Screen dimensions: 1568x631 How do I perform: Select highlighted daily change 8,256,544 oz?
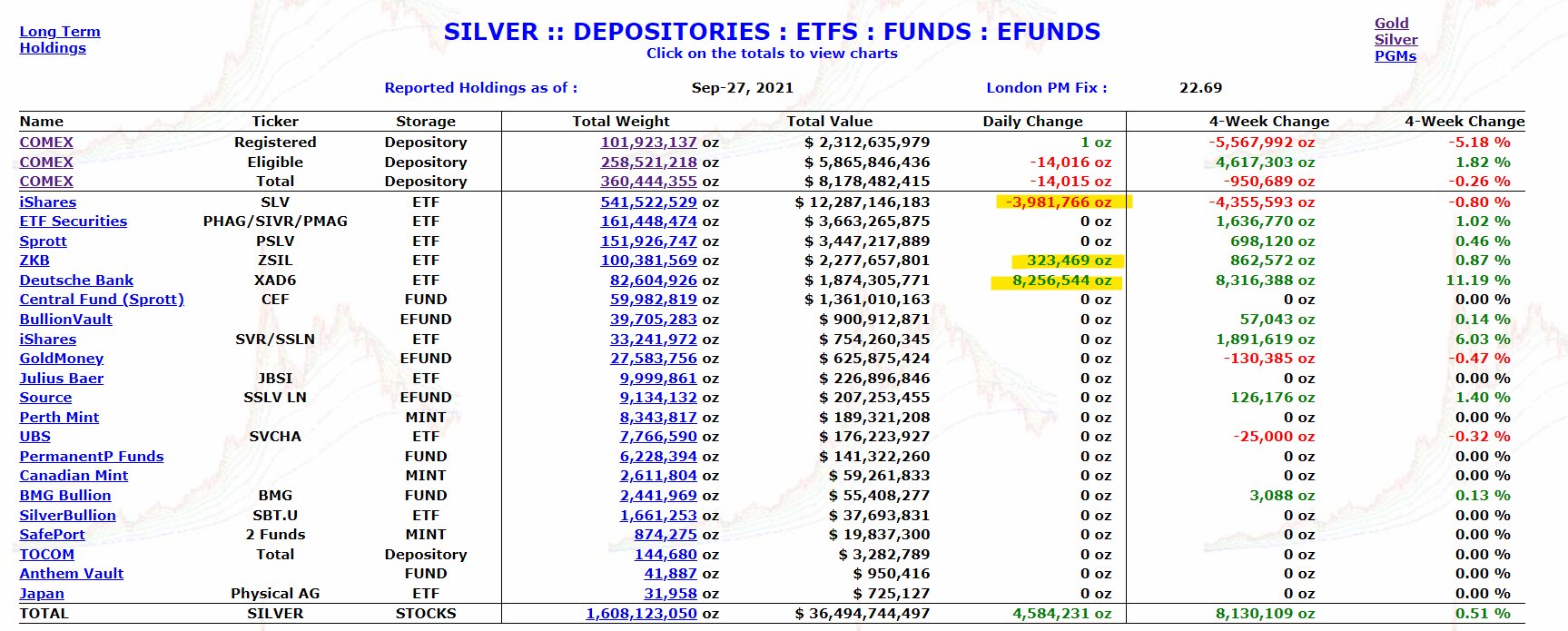1061,281
